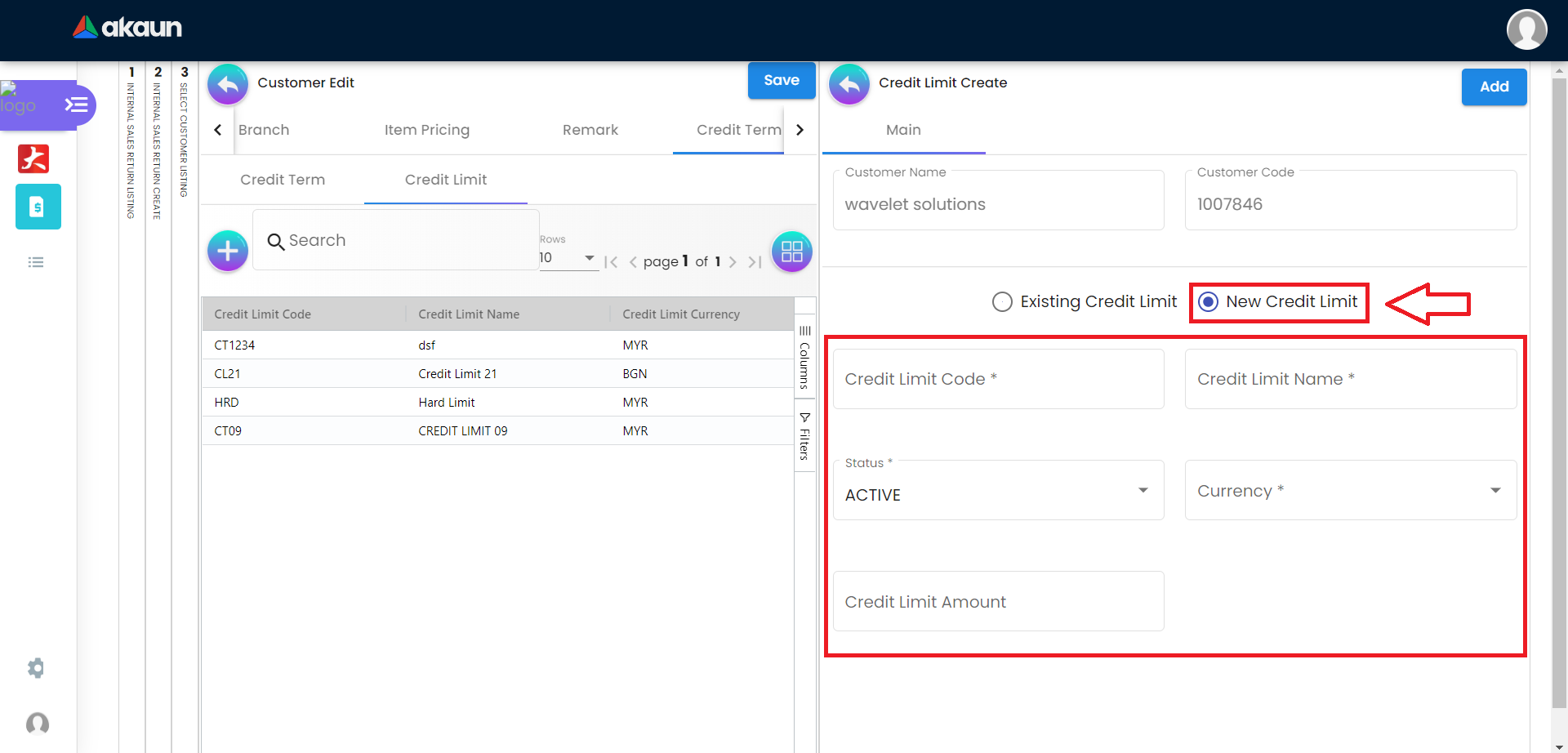
Task: Toggle the sidebar menu collapse icon
Action: [77, 105]
